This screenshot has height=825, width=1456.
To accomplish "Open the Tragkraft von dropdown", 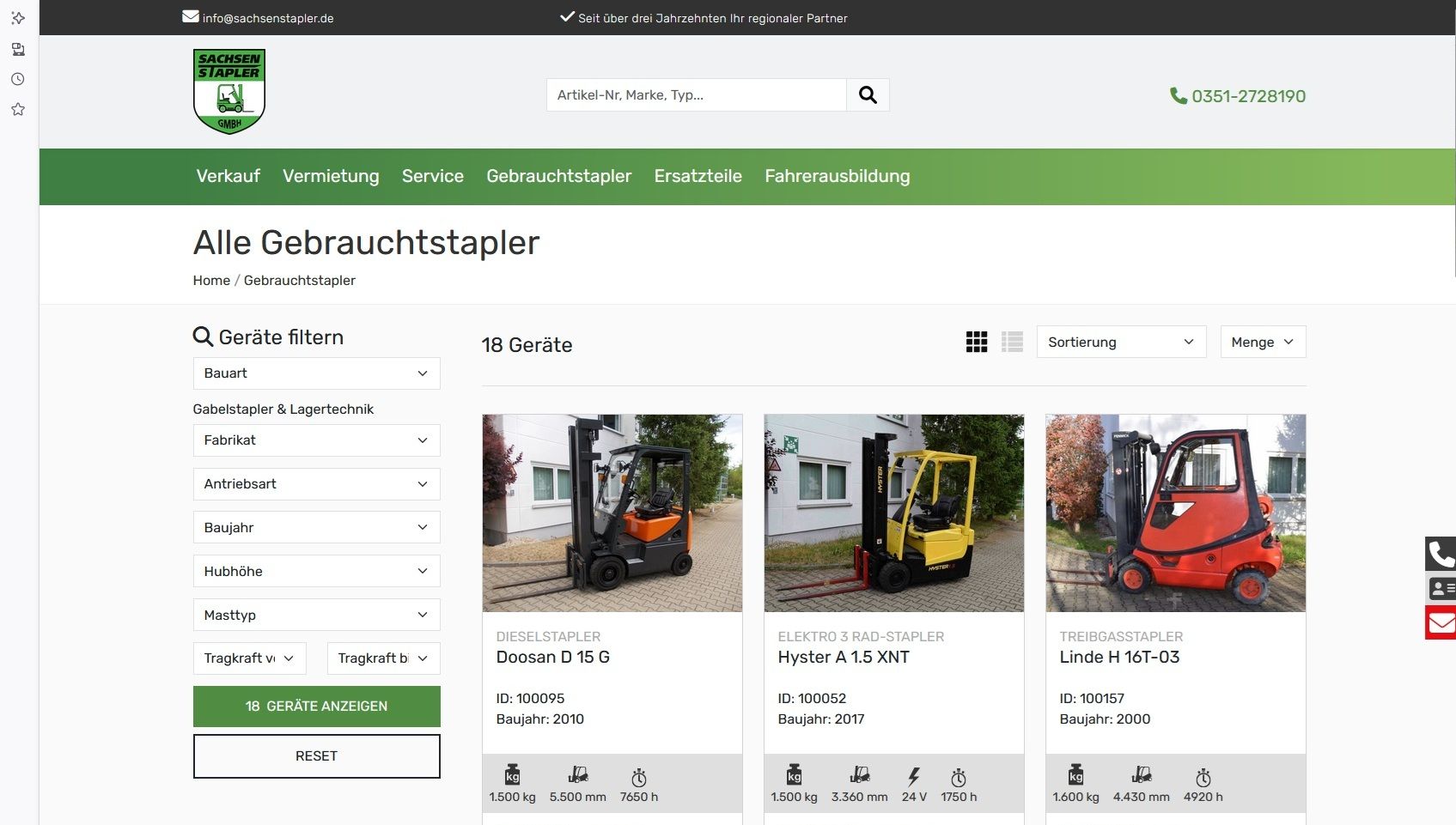I will click(x=249, y=658).
